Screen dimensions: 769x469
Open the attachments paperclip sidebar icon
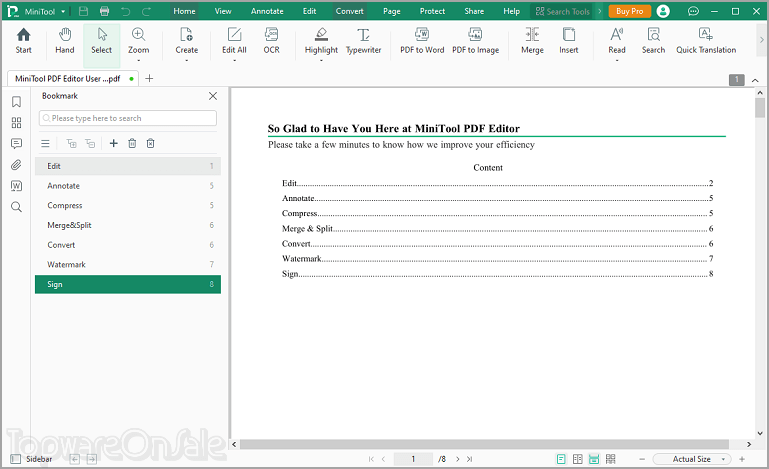(x=16, y=165)
